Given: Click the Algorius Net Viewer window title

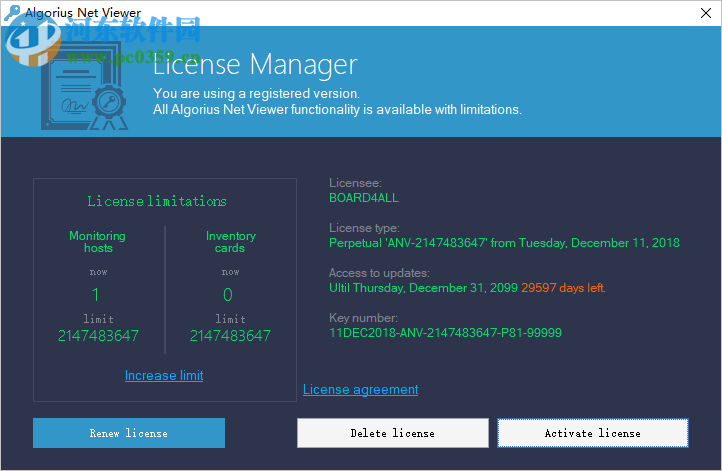Looking at the screenshot, I should 83,13.
